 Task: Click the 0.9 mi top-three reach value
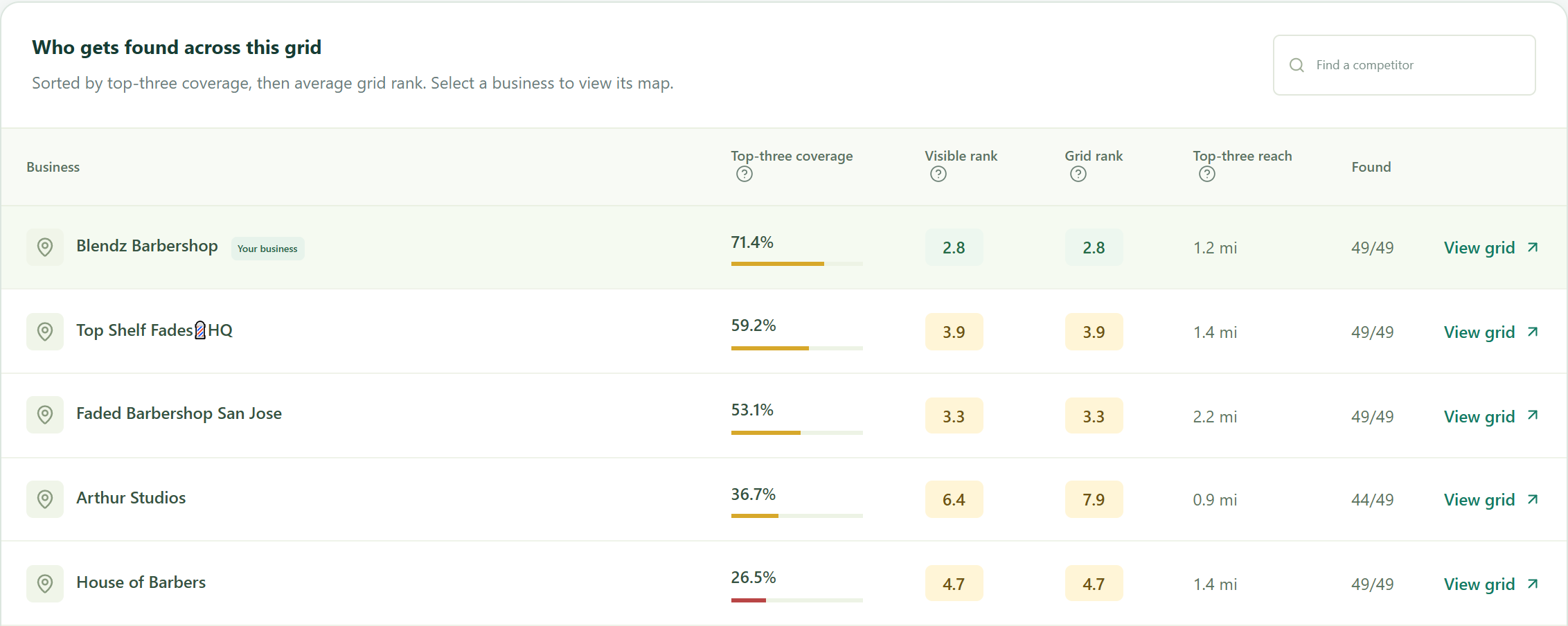tap(1215, 500)
